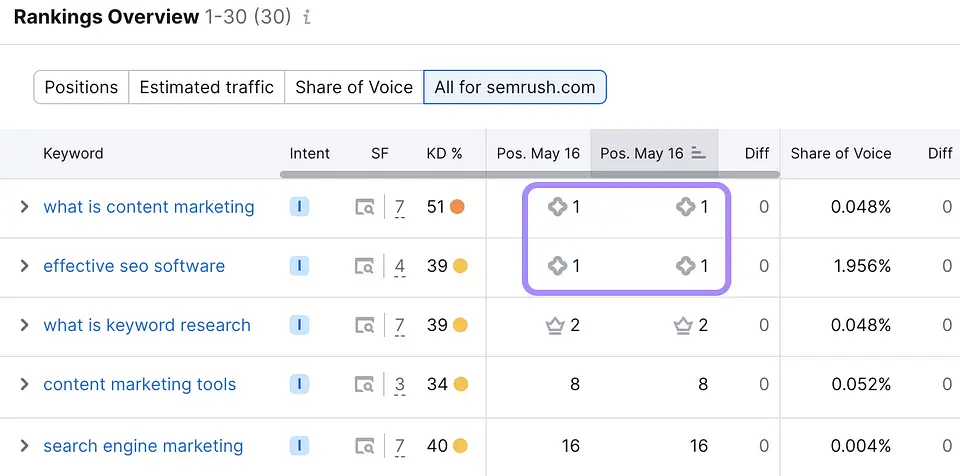Click crown icon in 'what is keyword research' row
This screenshot has width=960, height=476.
click(556, 325)
